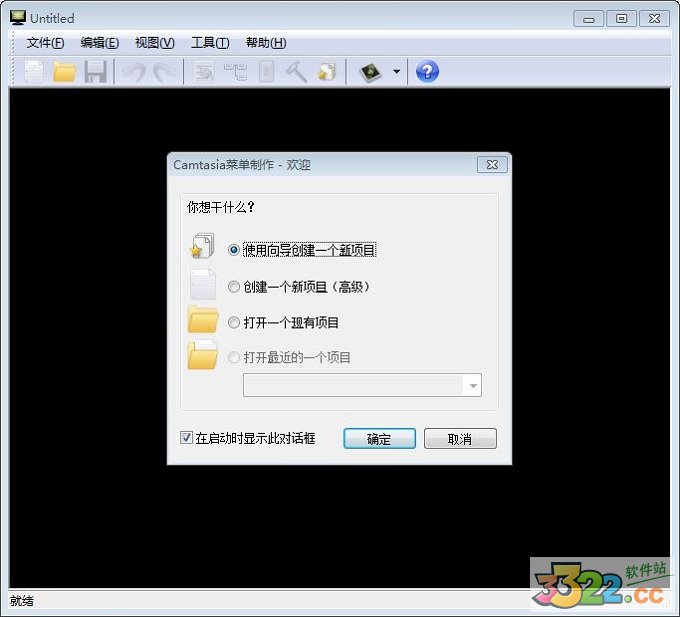Image resolution: width=680 pixels, height=617 pixels.
Task: Select 打开最近的一个项目 radio button
Action: [x=234, y=357]
